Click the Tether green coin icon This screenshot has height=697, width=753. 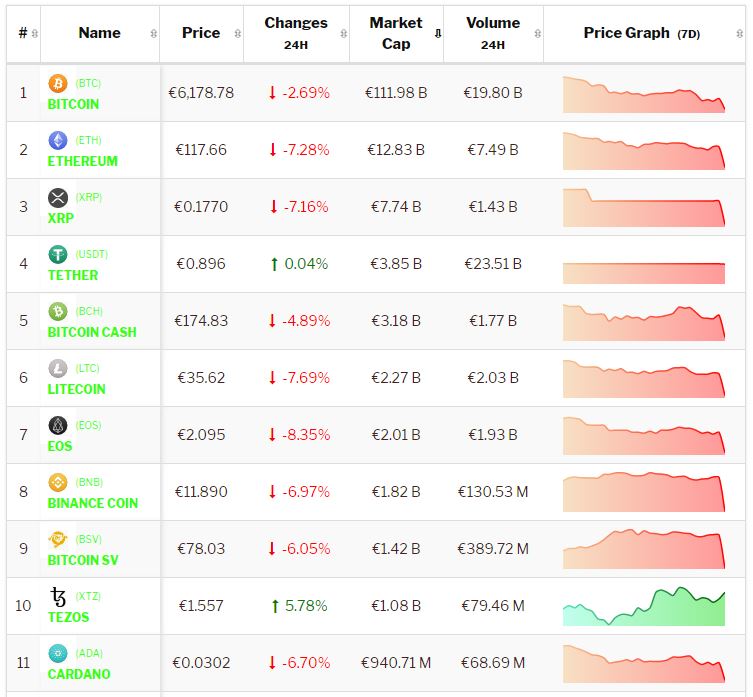(58, 254)
